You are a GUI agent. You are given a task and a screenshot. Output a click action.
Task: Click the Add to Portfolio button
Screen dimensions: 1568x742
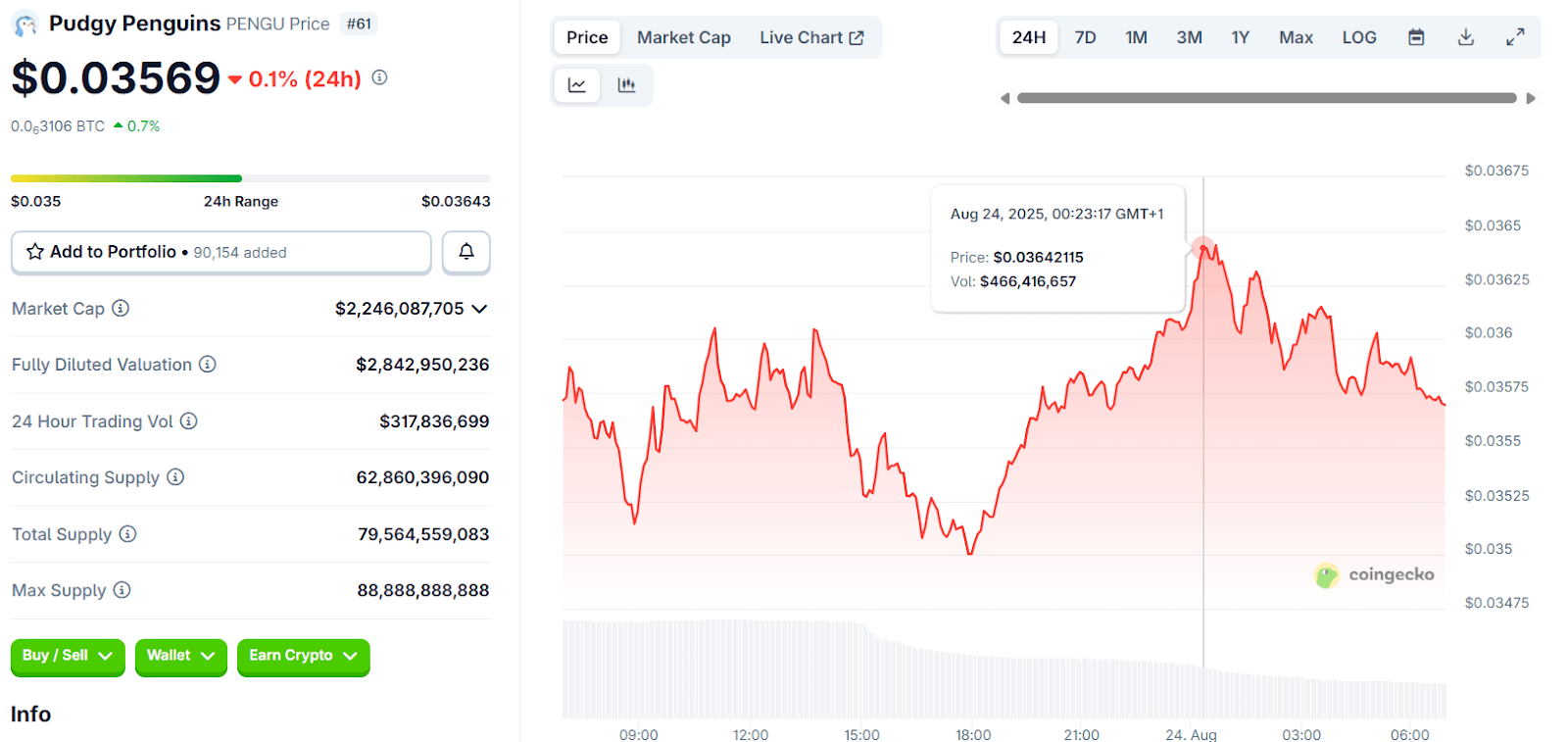pos(221,252)
